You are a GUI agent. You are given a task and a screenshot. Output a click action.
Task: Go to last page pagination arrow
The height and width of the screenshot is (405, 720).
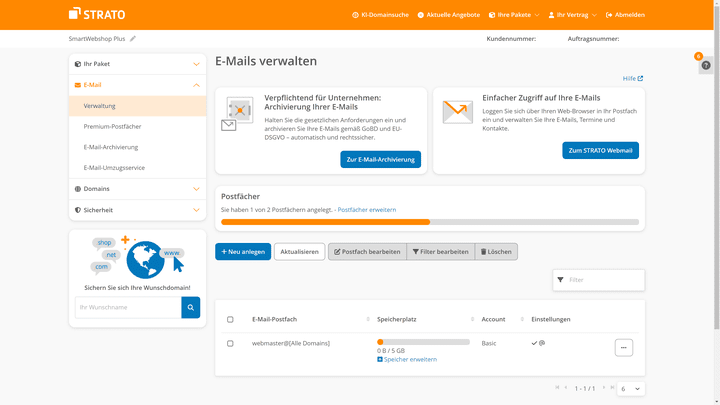pyautogui.click(x=612, y=388)
